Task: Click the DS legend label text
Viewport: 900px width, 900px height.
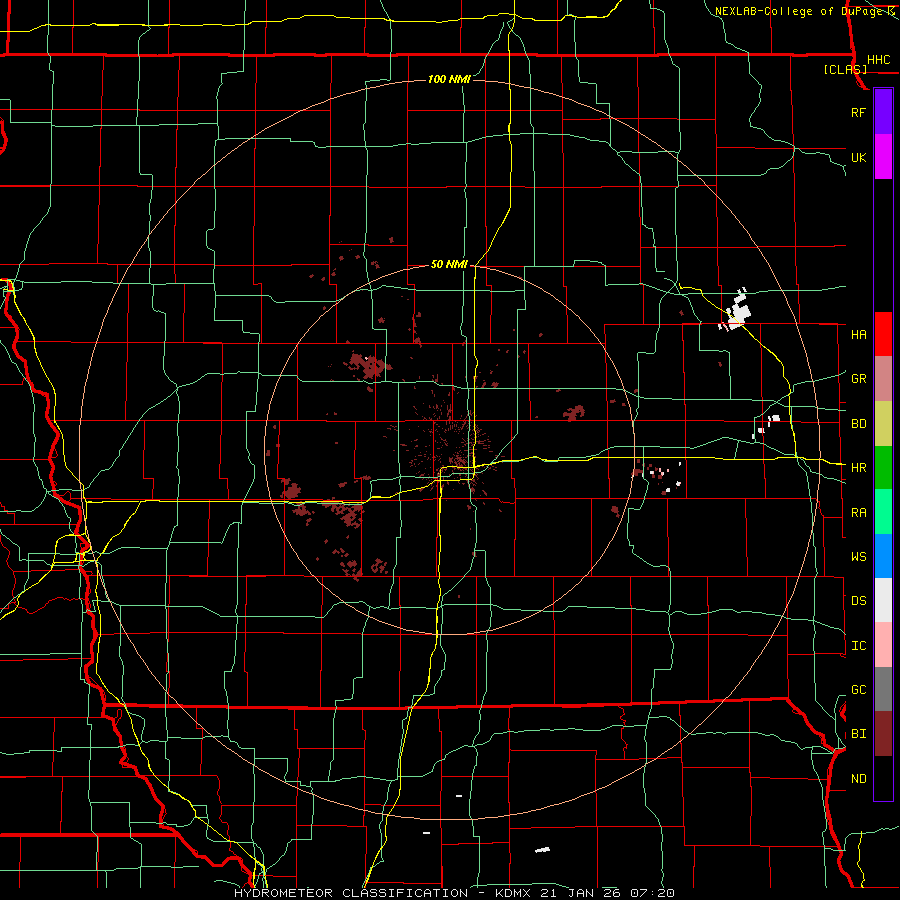Action: [858, 601]
